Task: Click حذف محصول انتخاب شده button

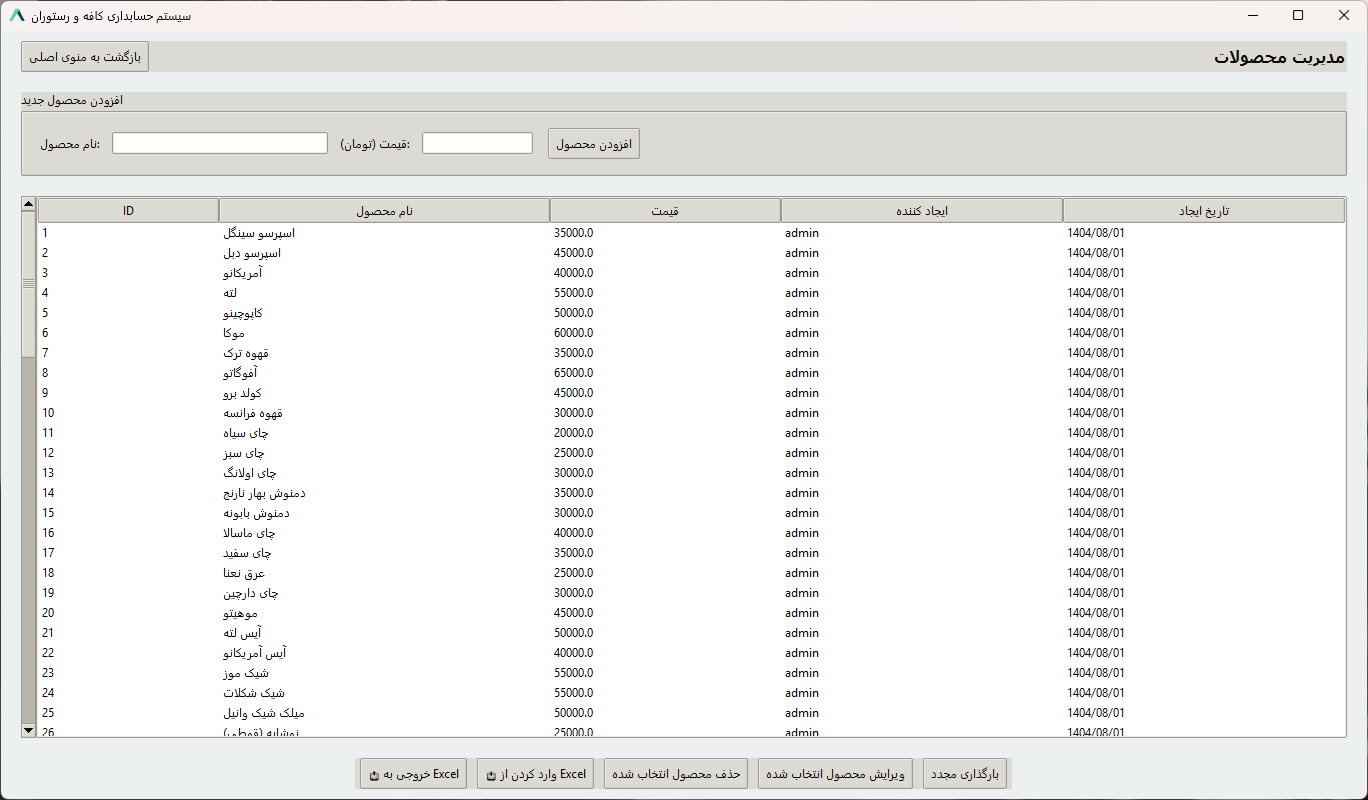Action: (677, 774)
